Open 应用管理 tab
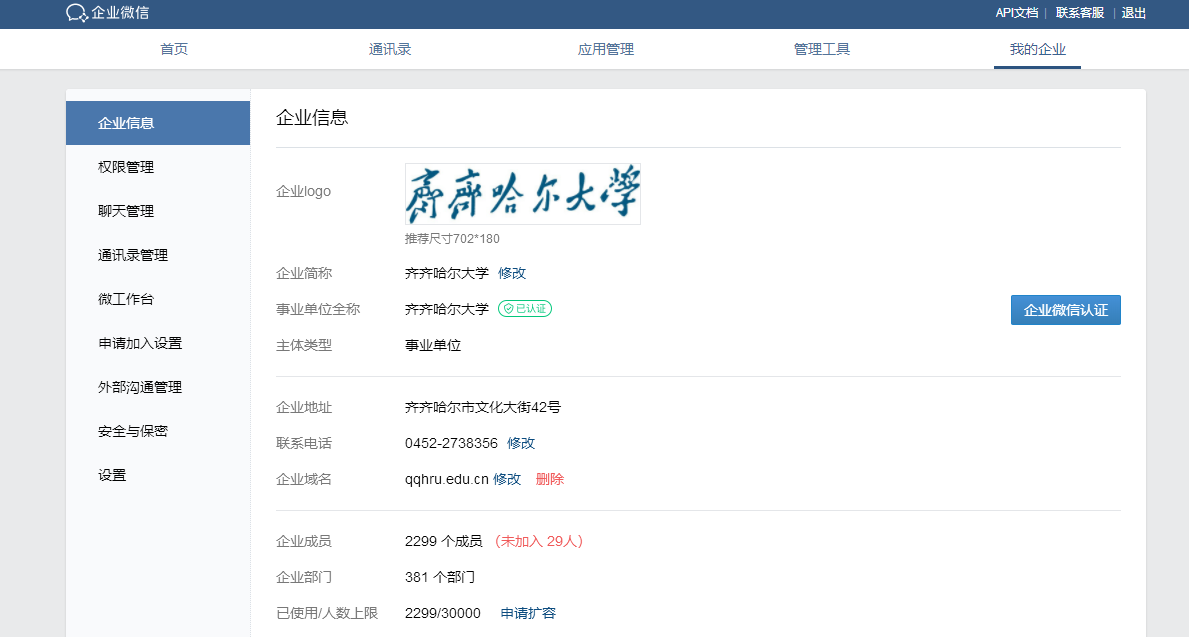 coord(606,49)
